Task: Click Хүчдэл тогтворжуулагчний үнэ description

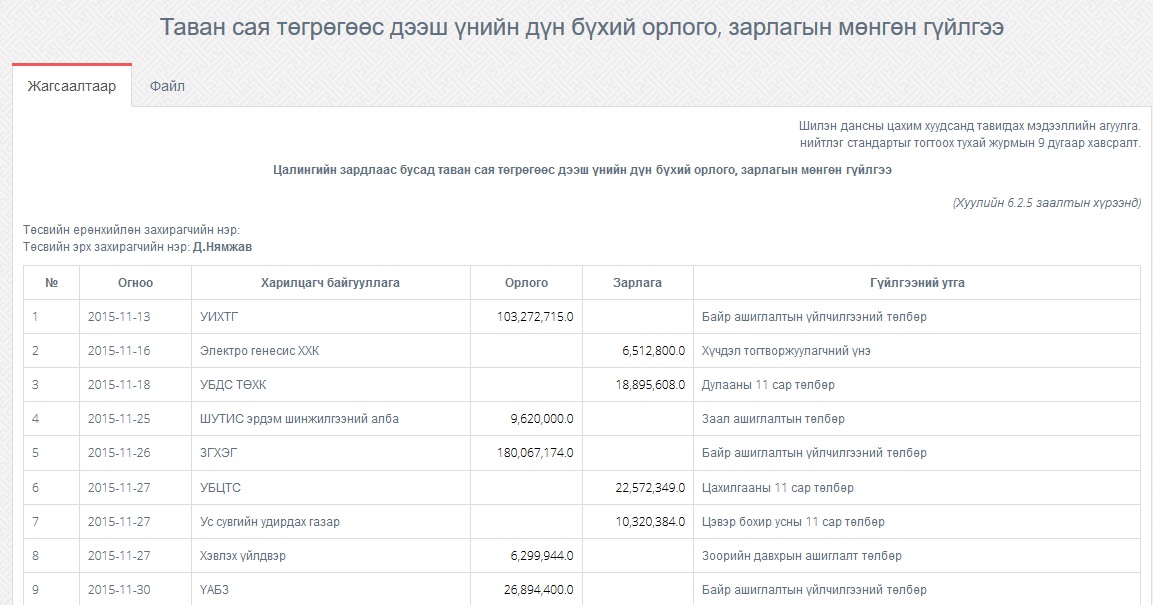Action: (786, 351)
